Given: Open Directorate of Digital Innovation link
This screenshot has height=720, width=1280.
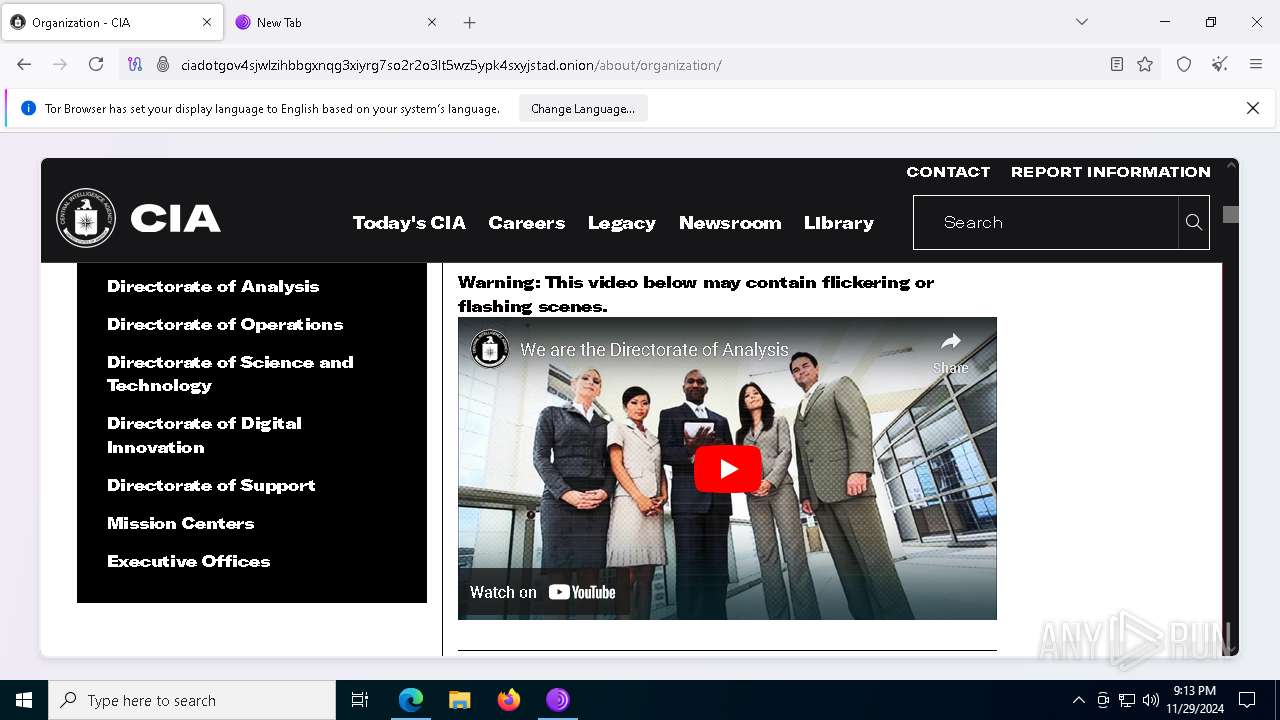Looking at the screenshot, I should point(204,435).
